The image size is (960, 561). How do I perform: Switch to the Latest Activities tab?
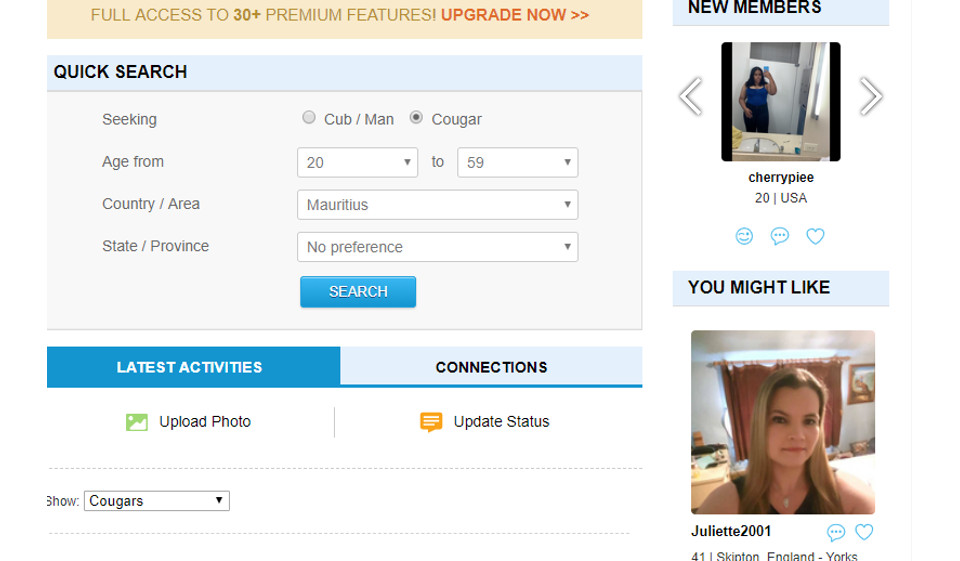coord(189,367)
